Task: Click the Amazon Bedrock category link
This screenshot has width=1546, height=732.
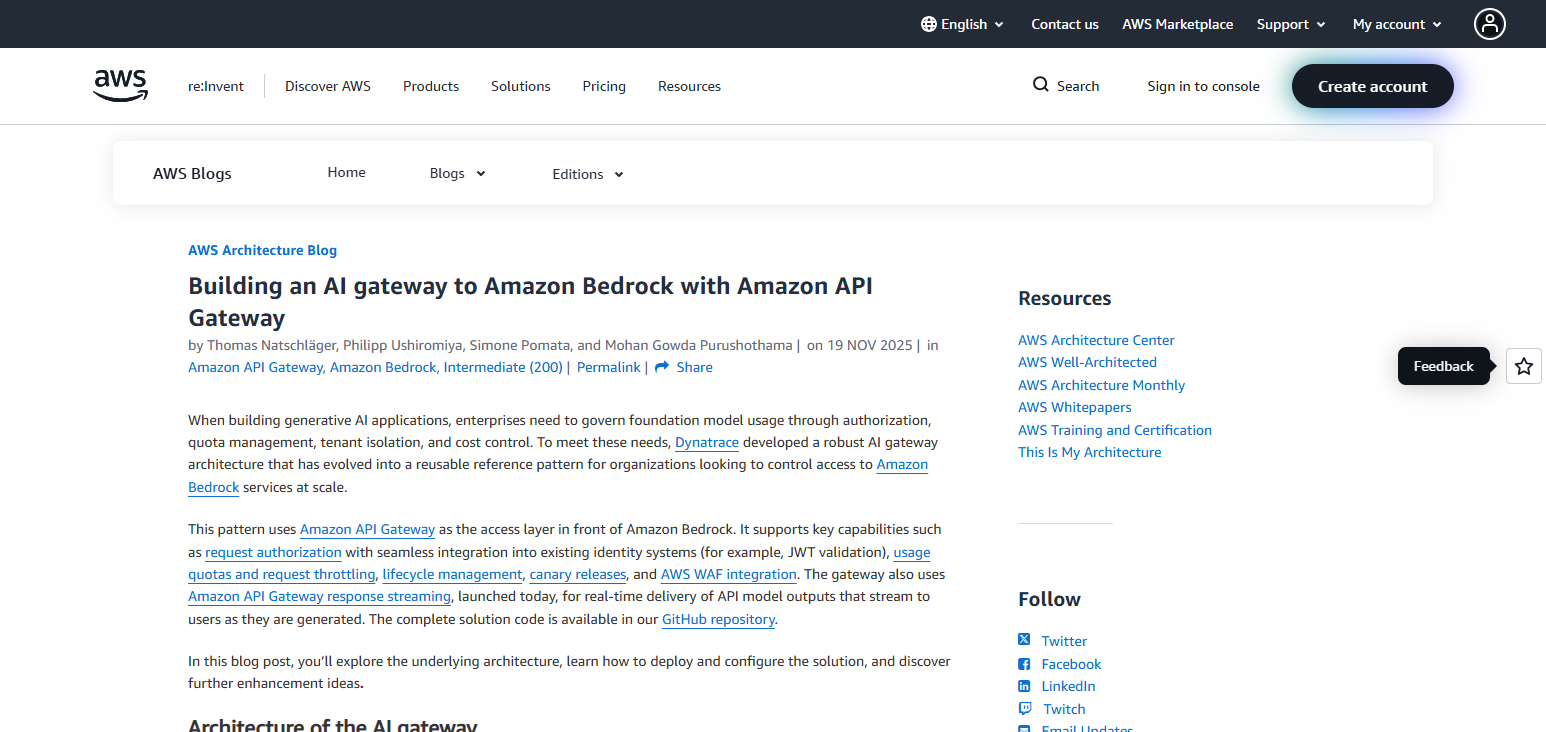Action: pos(383,367)
